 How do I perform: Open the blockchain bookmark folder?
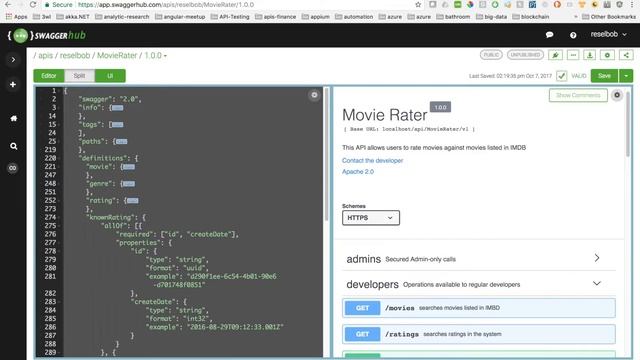[x=531, y=17]
